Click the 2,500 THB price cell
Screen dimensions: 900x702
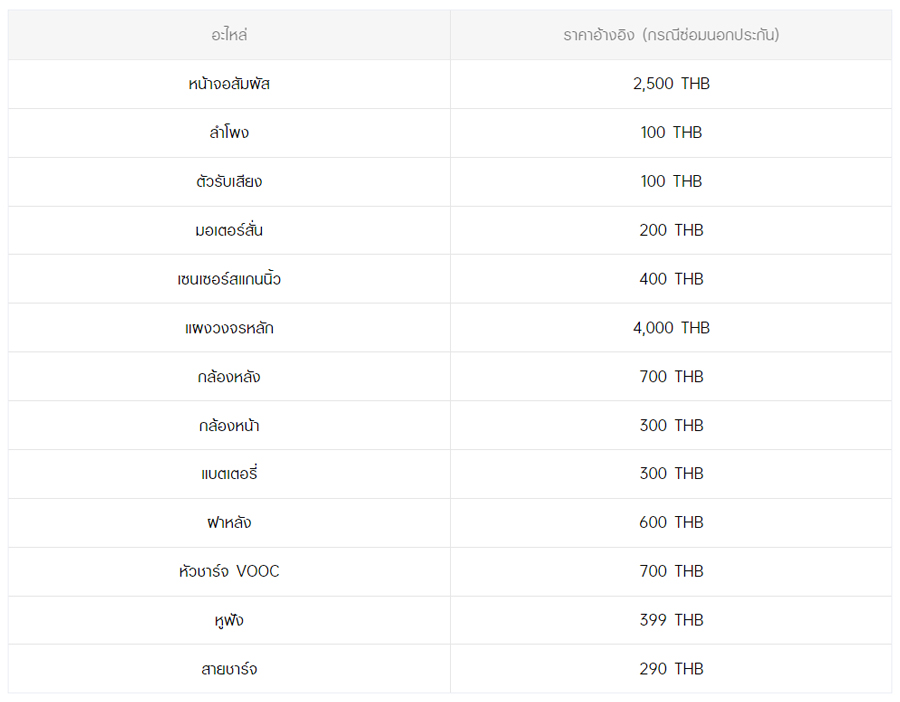tap(671, 84)
